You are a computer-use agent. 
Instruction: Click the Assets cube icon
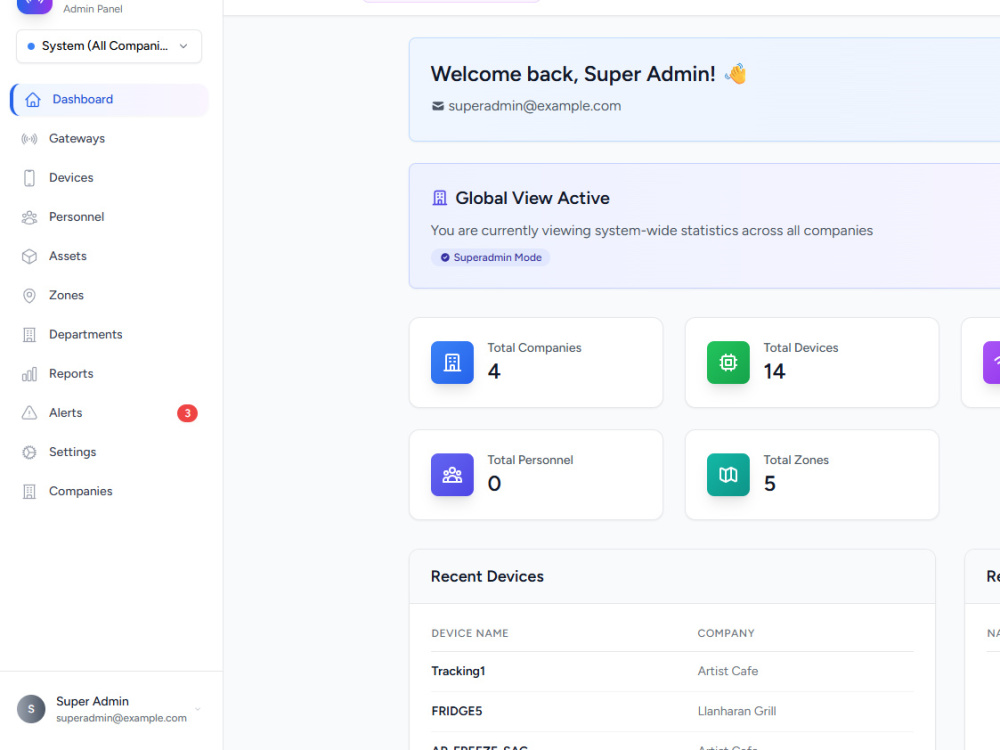click(x=29, y=256)
